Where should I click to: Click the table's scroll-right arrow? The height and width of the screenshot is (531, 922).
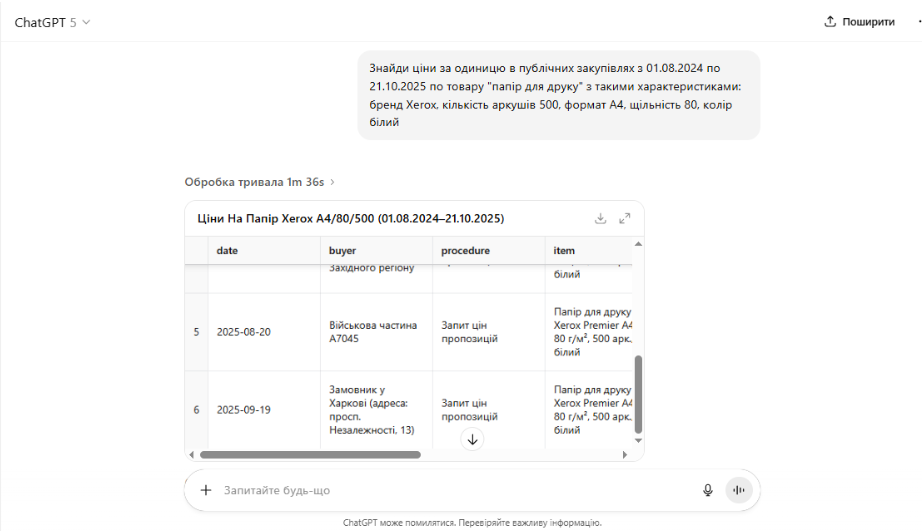tap(625, 454)
